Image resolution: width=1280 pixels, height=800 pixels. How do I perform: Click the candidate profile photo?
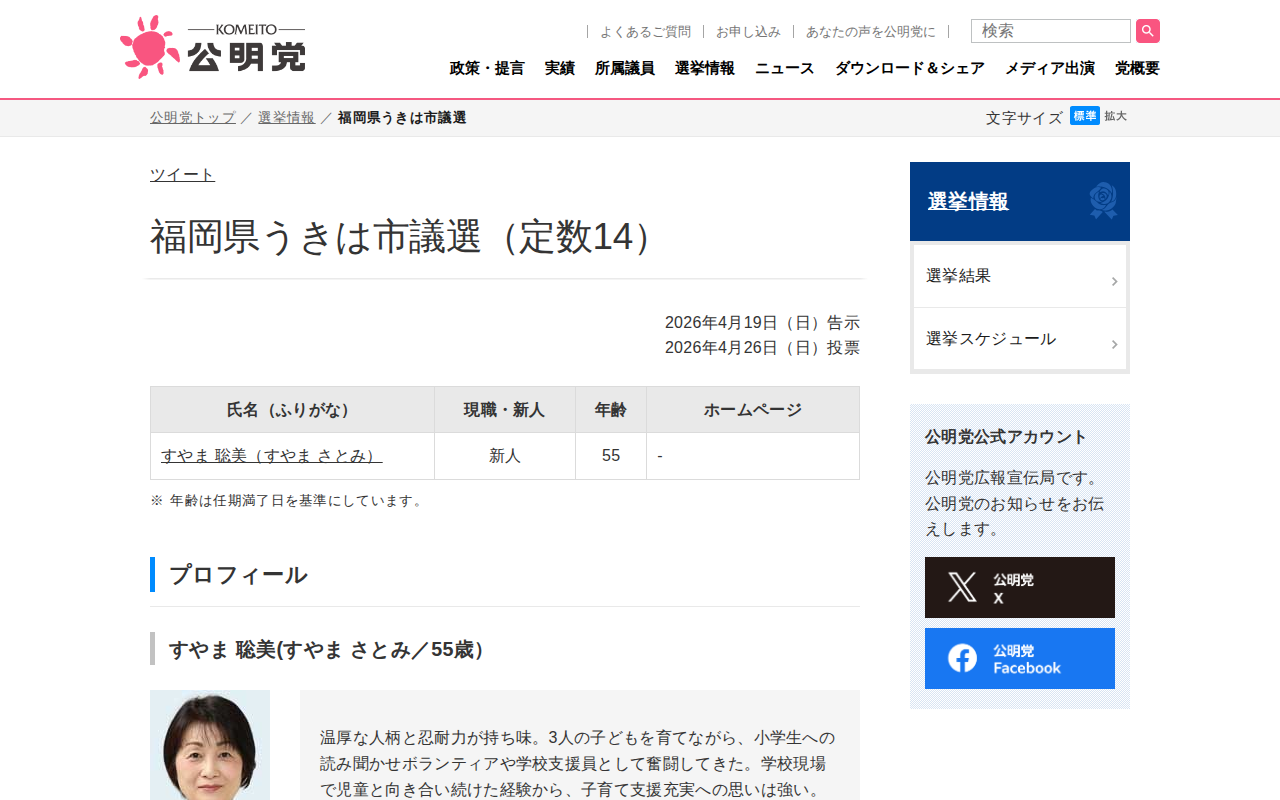tap(210, 745)
